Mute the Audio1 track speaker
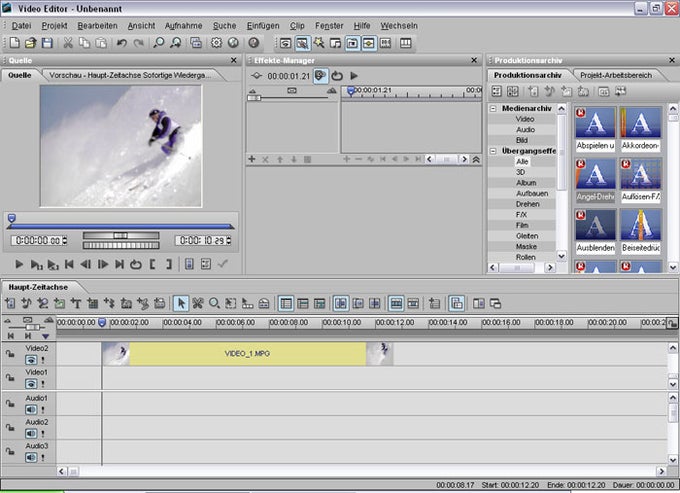This screenshot has width=680, height=493. click(31, 409)
